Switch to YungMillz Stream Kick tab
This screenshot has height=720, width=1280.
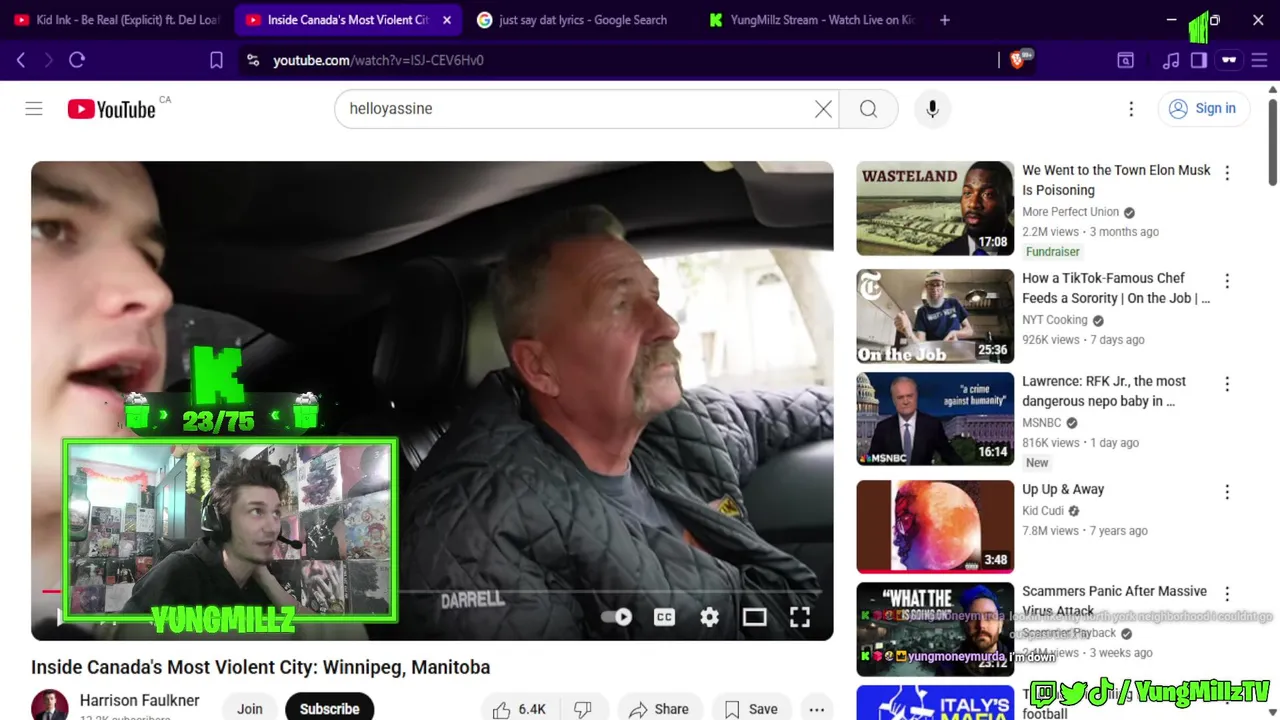(x=812, y=20)
